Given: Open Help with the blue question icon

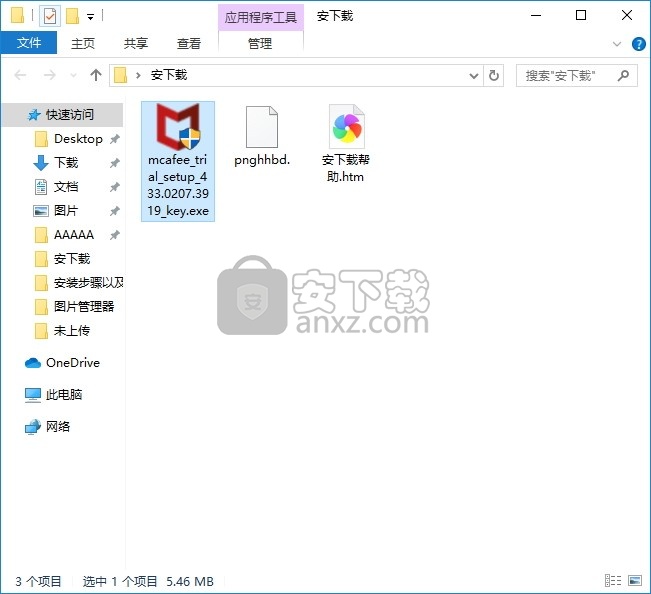Looking at the screenshot, I should [639, 44].
